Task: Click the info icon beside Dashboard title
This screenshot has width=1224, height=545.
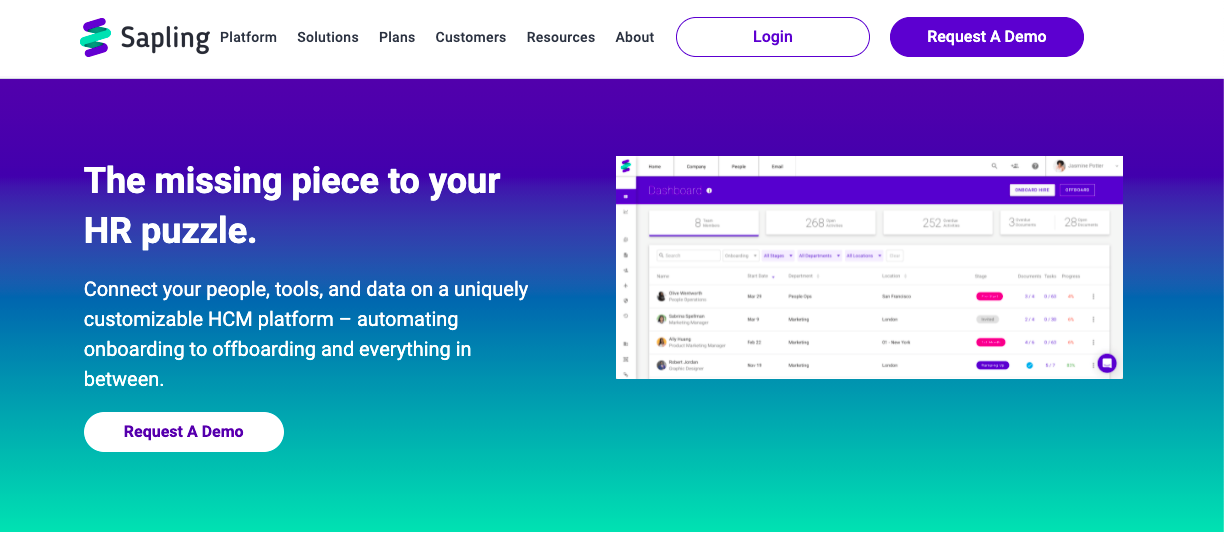Action: (x=709, y=190)
